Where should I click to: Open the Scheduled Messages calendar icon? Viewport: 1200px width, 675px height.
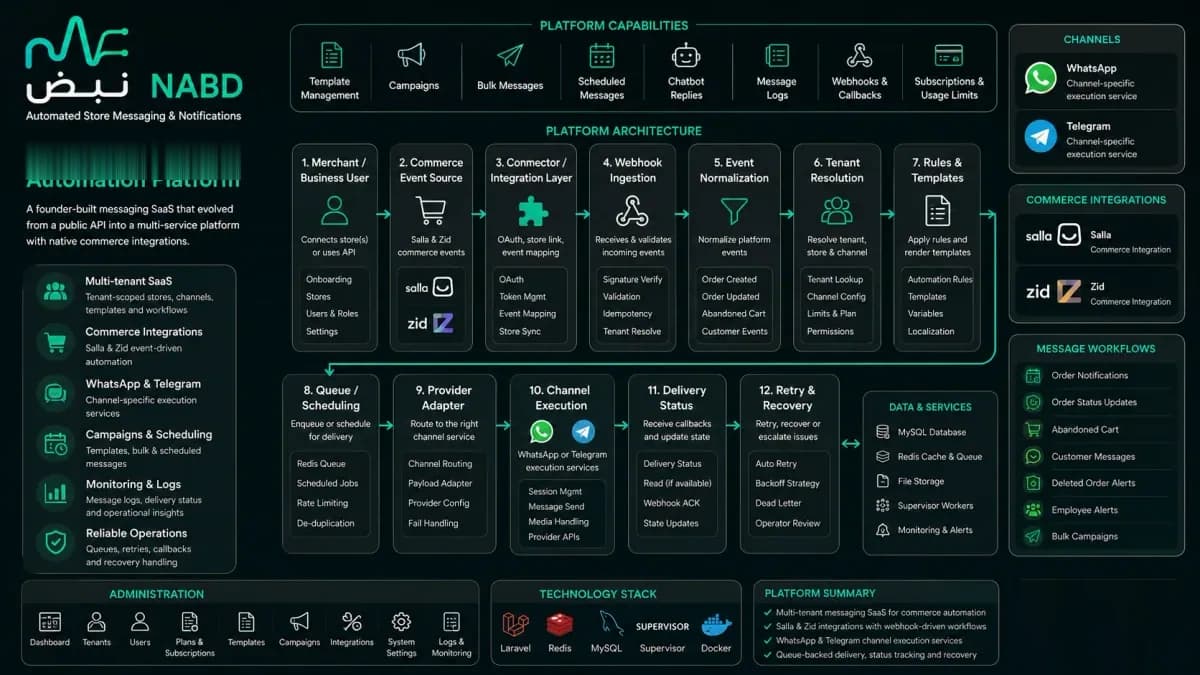pos(601,55)
